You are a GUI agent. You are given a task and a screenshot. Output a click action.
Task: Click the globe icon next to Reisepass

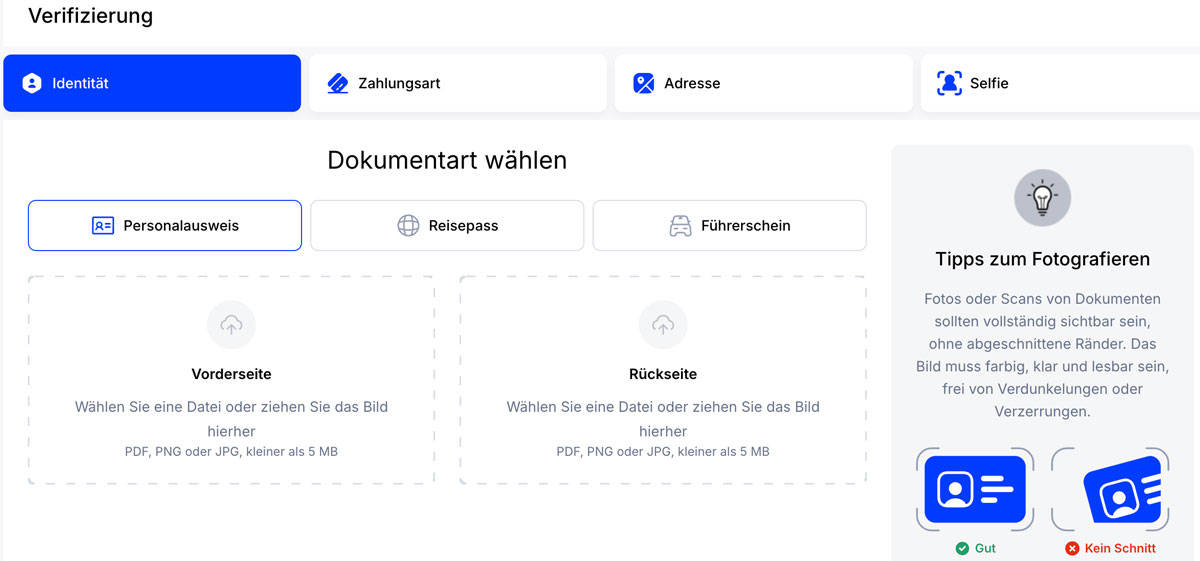[x=408, y=226]
